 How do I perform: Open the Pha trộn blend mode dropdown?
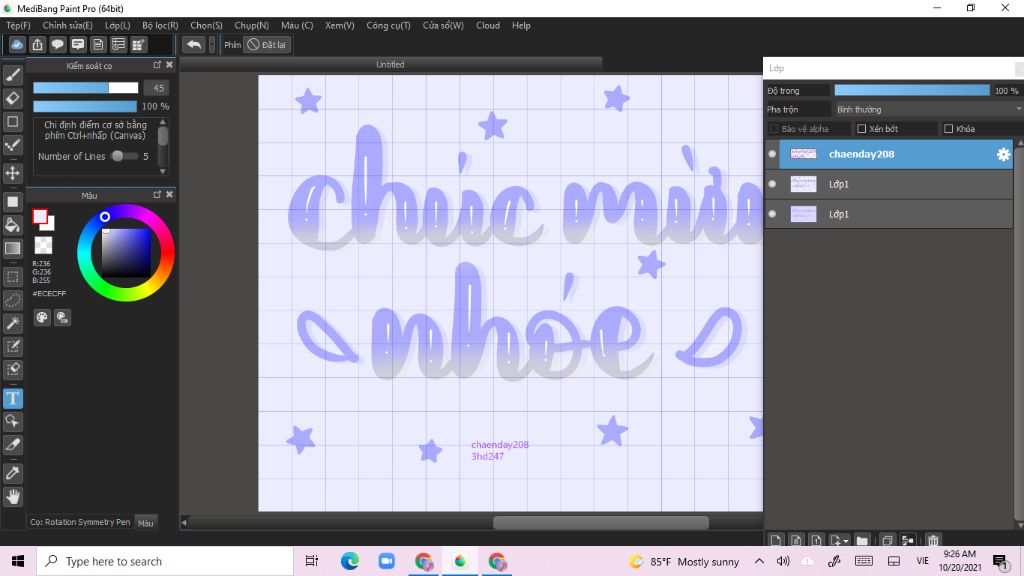(x=927, y=109)
